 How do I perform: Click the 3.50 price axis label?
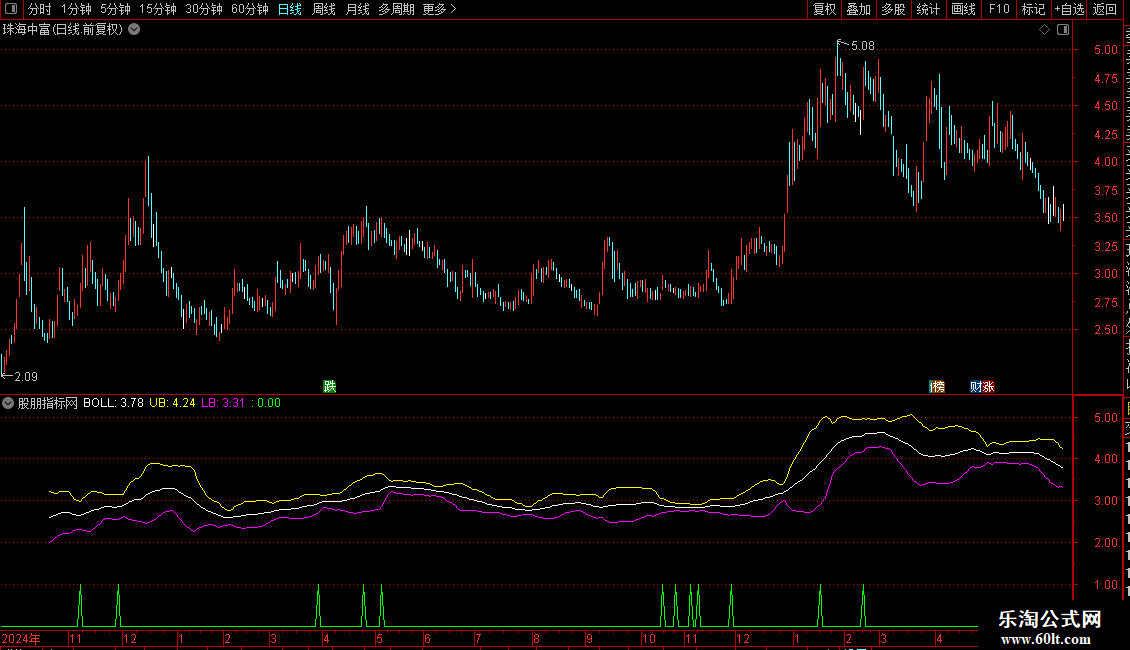[1105, 218]
